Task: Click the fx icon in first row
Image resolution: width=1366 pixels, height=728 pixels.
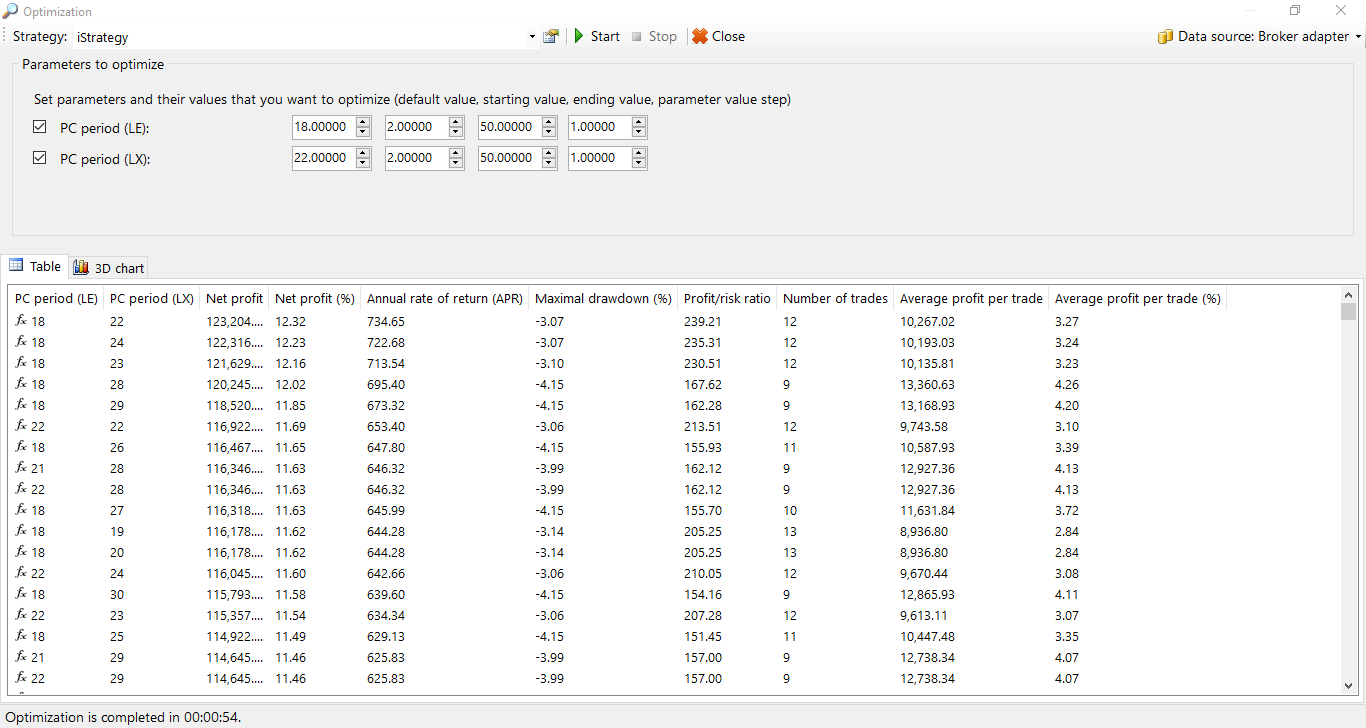Action: (21, 321)
